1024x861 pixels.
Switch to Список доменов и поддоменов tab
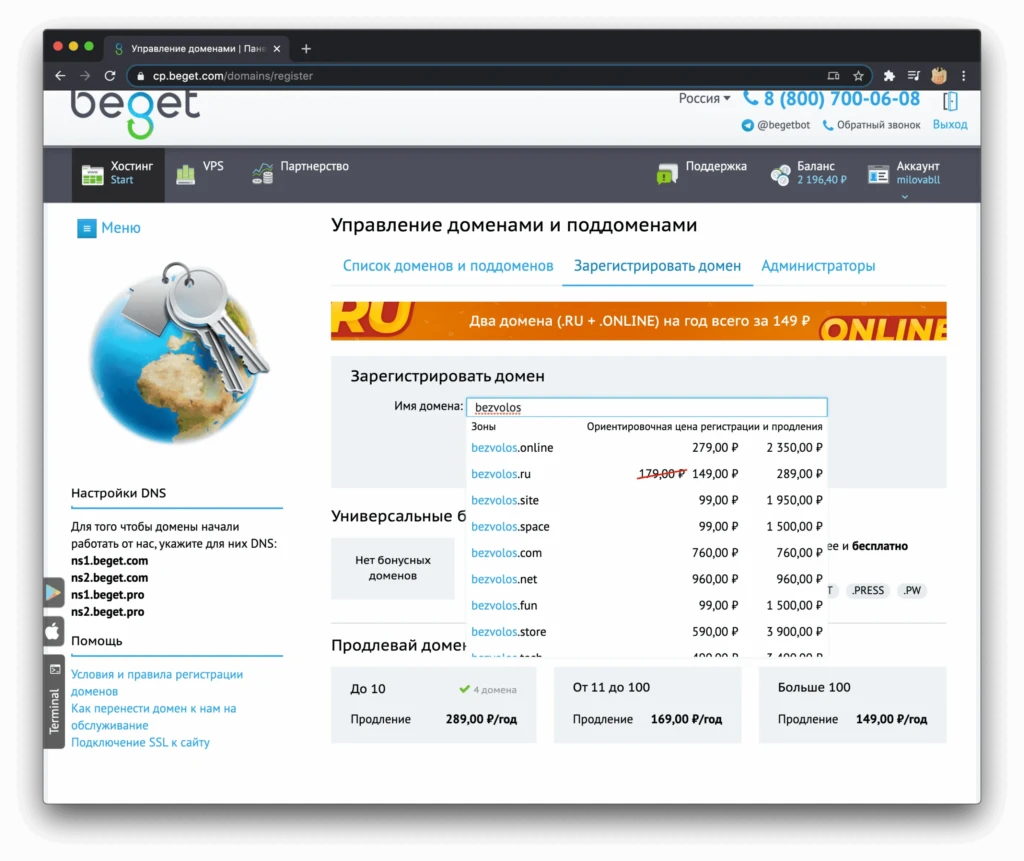tap(448, 266)
